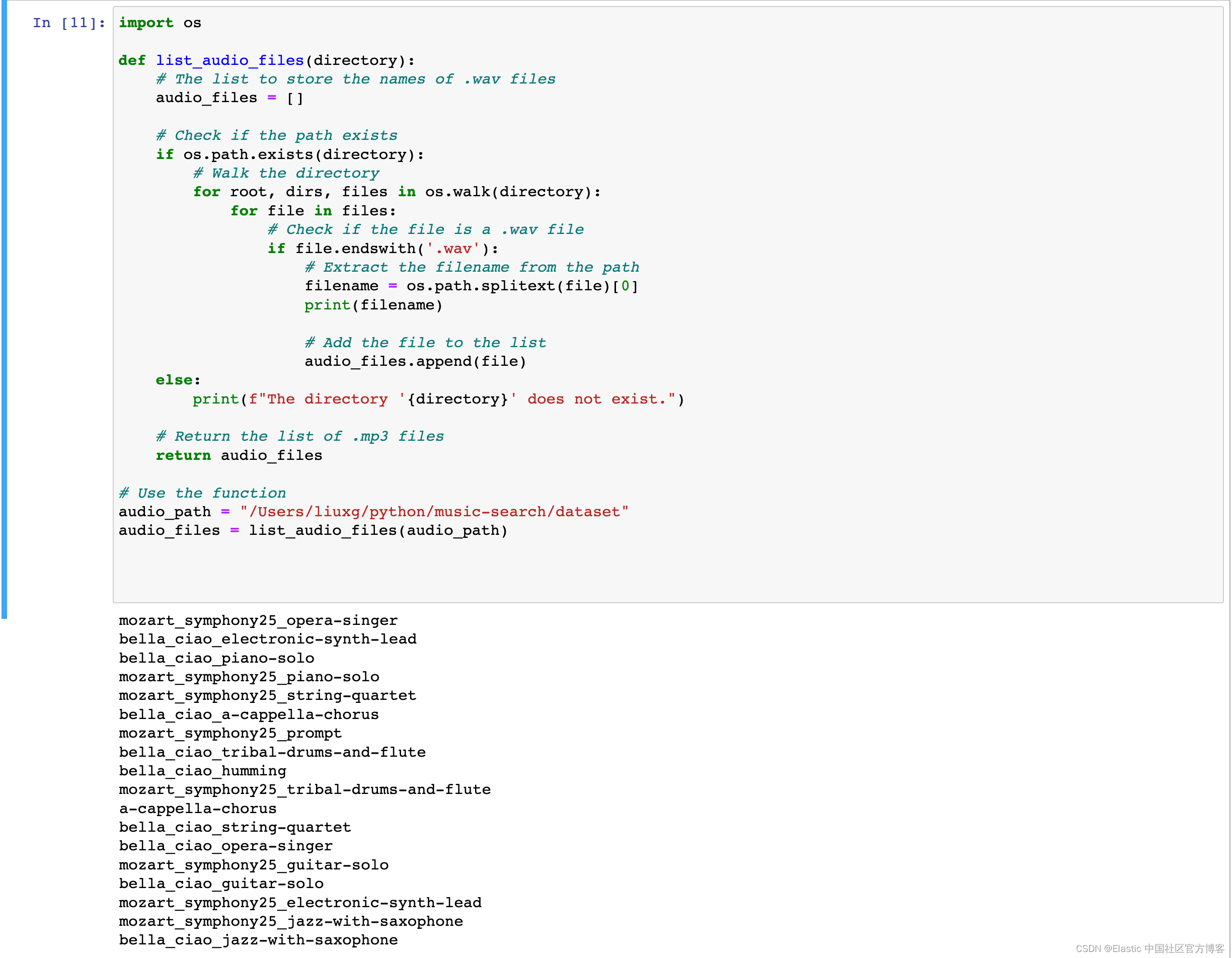Click the audio_files.append(file) line
This screenshot has width=1232, height=958.
[x=415, y=361]
